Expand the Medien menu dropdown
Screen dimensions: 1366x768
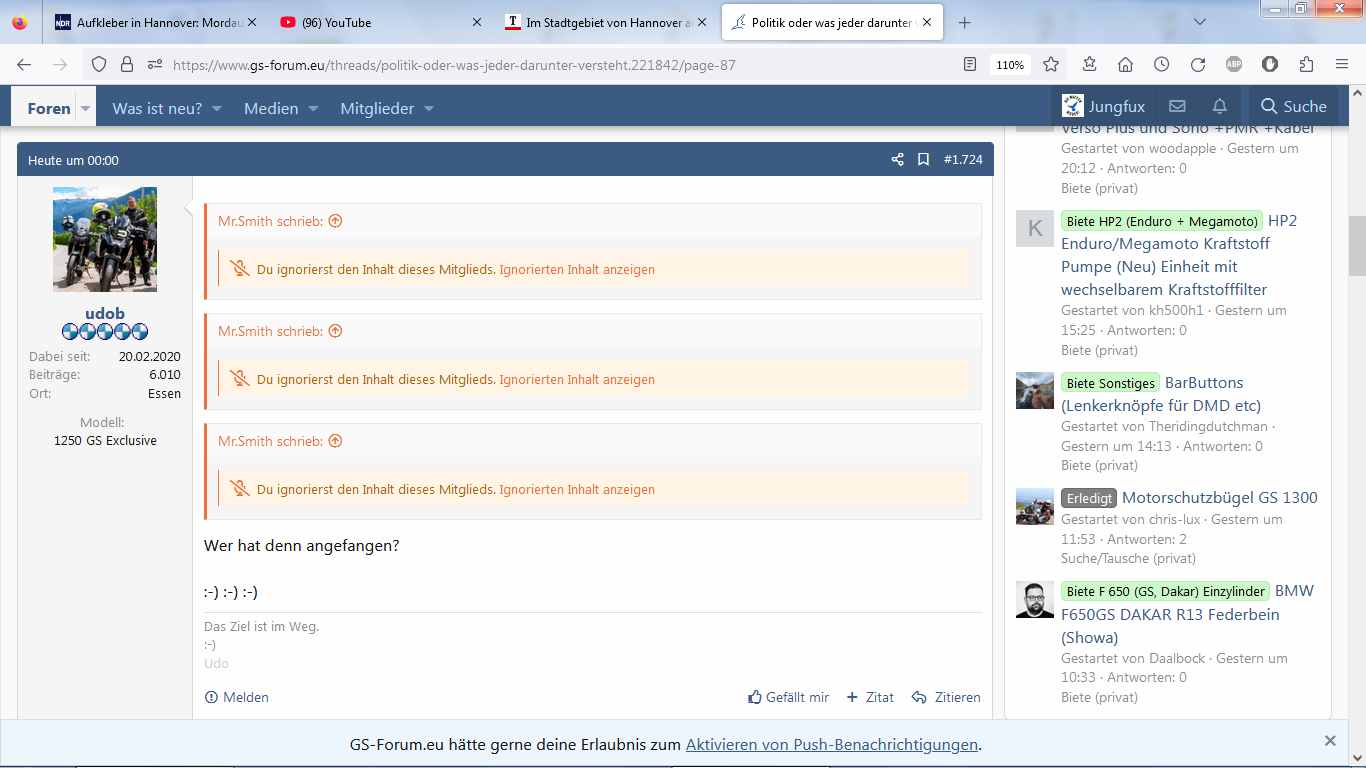[312, 108]
